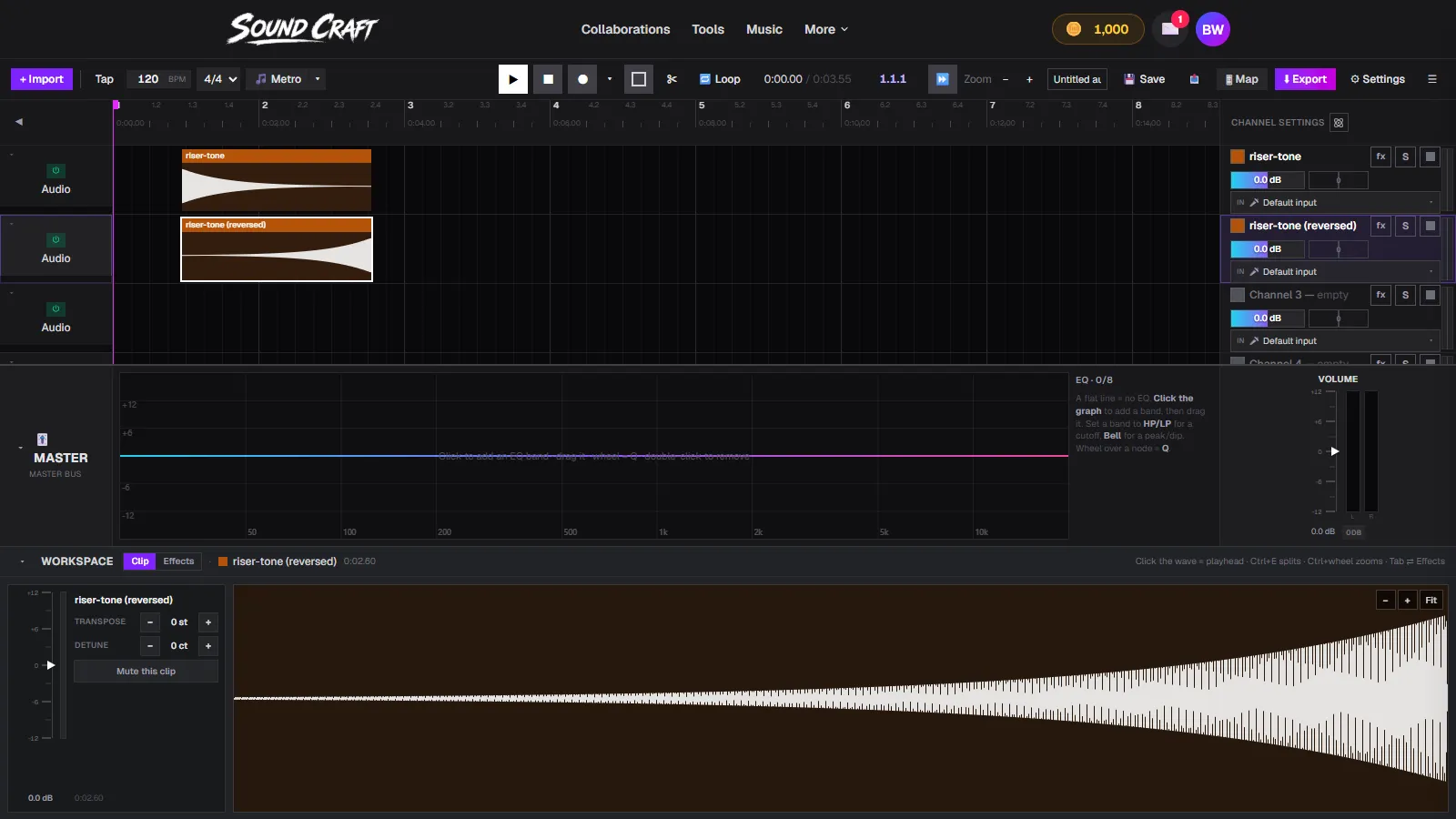The height and width of the screenshot is (819, 1456).
Task: Open the Map panel
Action: pos(1241,79)
